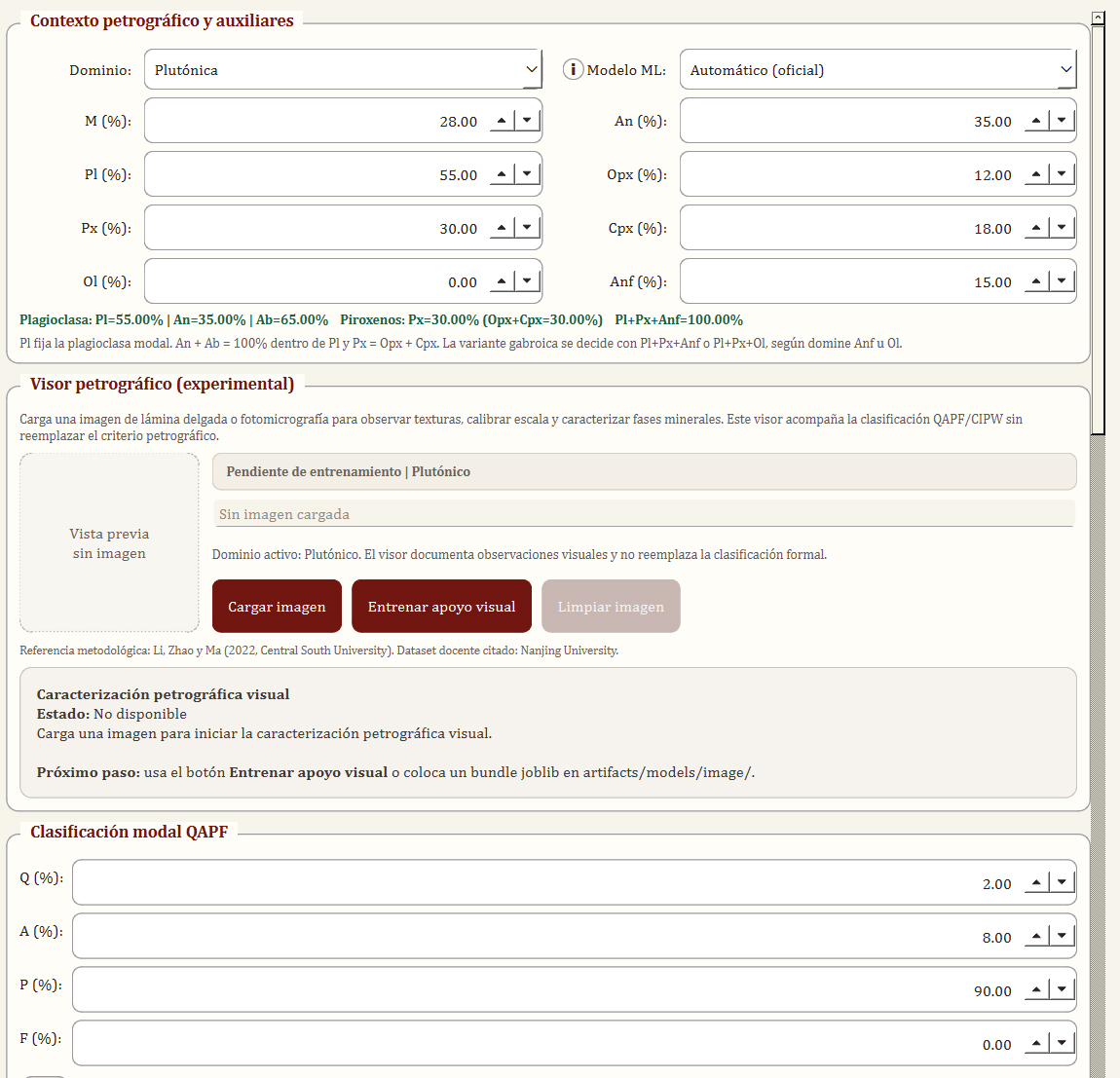Increase Ol (%) with up arrow
The image size is (1120, 1078).
pyautogui.click(x=503, y=280)
